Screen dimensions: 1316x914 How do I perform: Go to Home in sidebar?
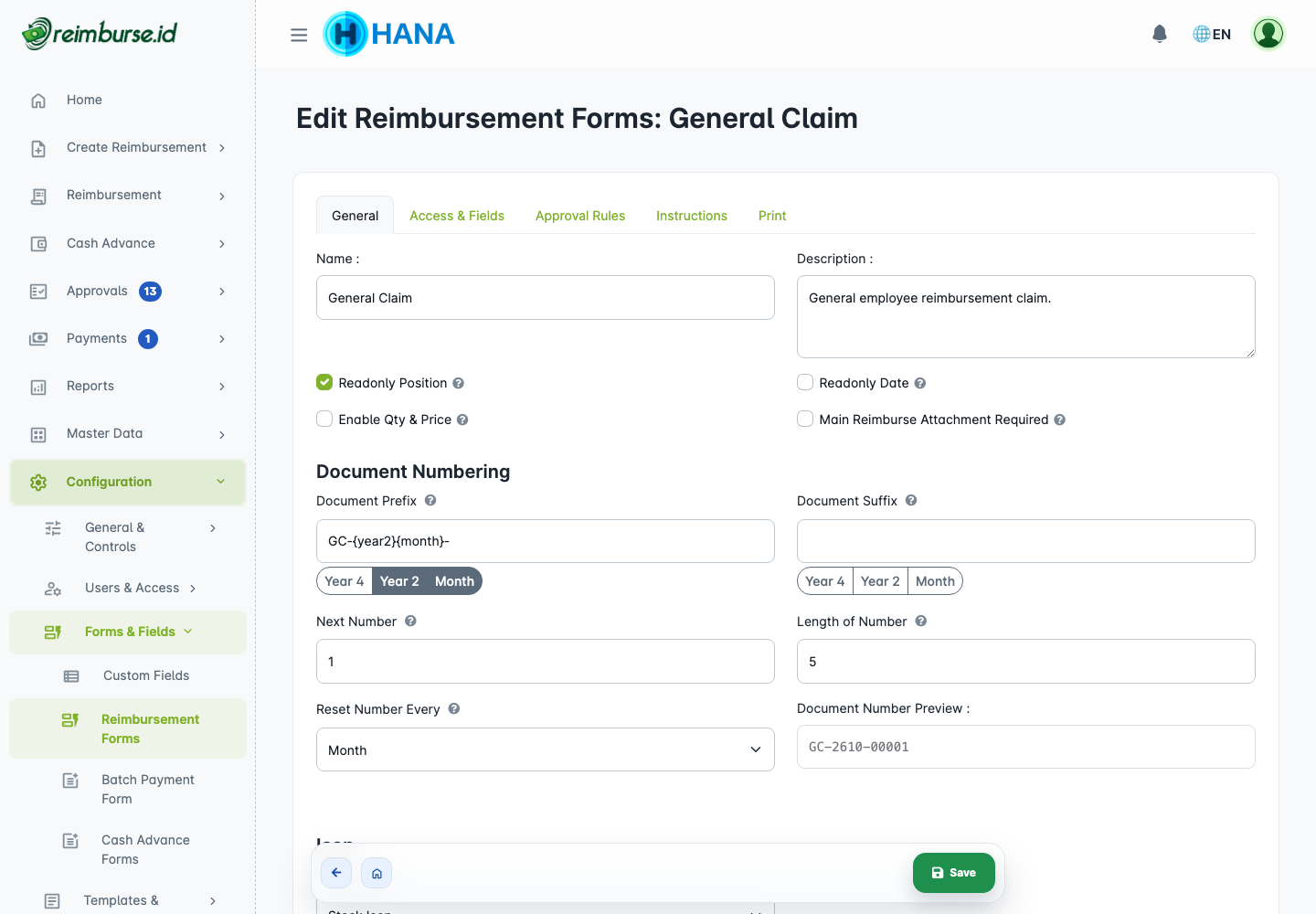[128, 100]
